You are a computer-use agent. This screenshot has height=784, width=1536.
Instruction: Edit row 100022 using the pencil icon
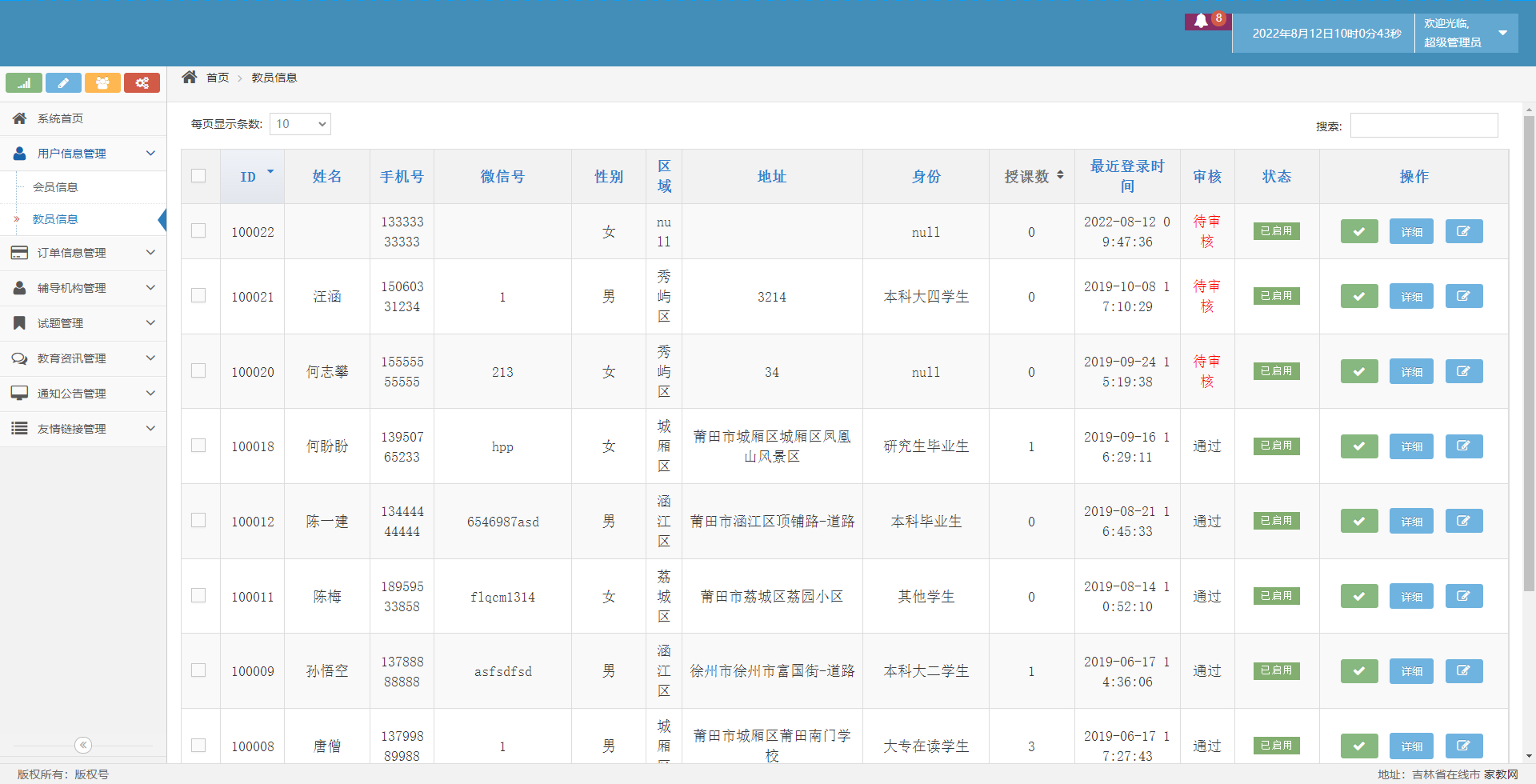point(1464,231)
